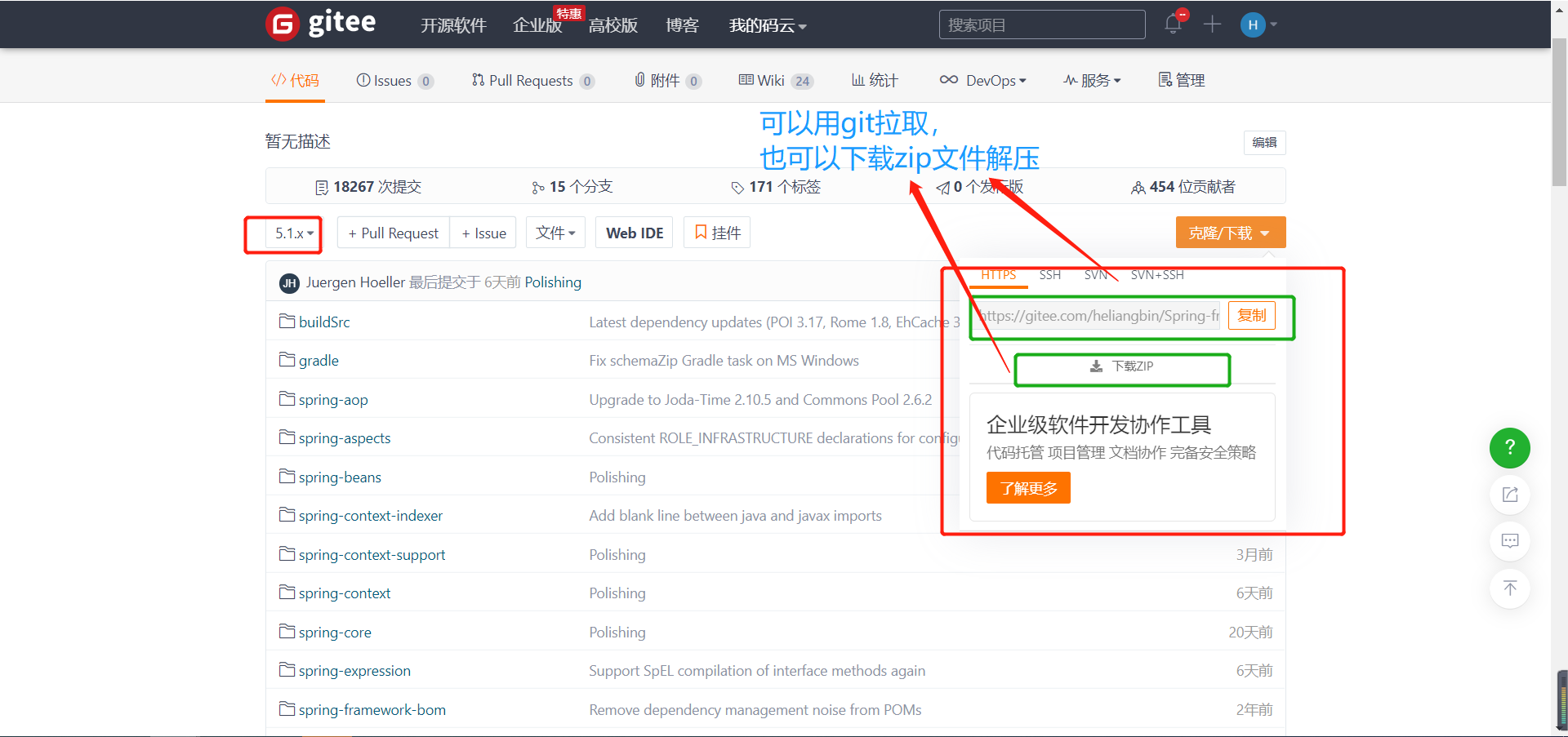Open the notifications bell icon

pyautogui.click(x=1174, y=24)
